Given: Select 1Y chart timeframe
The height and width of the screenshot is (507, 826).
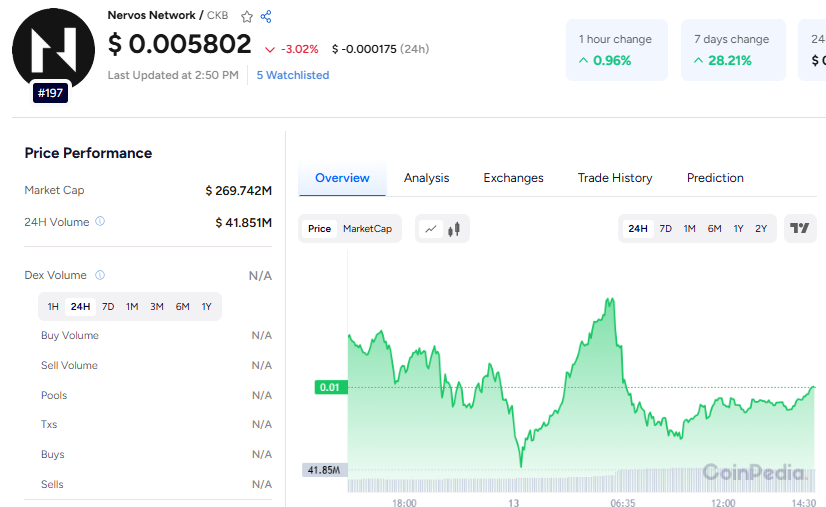Looking at the screenshot, I should coord(738,229).
